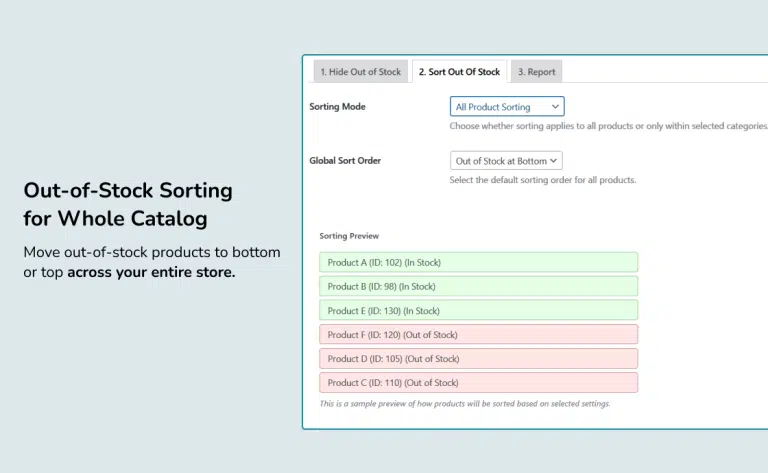
Task: Click the Product F (ID: 120) out-of-stock row
Action: pyautogui.click(x=478, y=334)
